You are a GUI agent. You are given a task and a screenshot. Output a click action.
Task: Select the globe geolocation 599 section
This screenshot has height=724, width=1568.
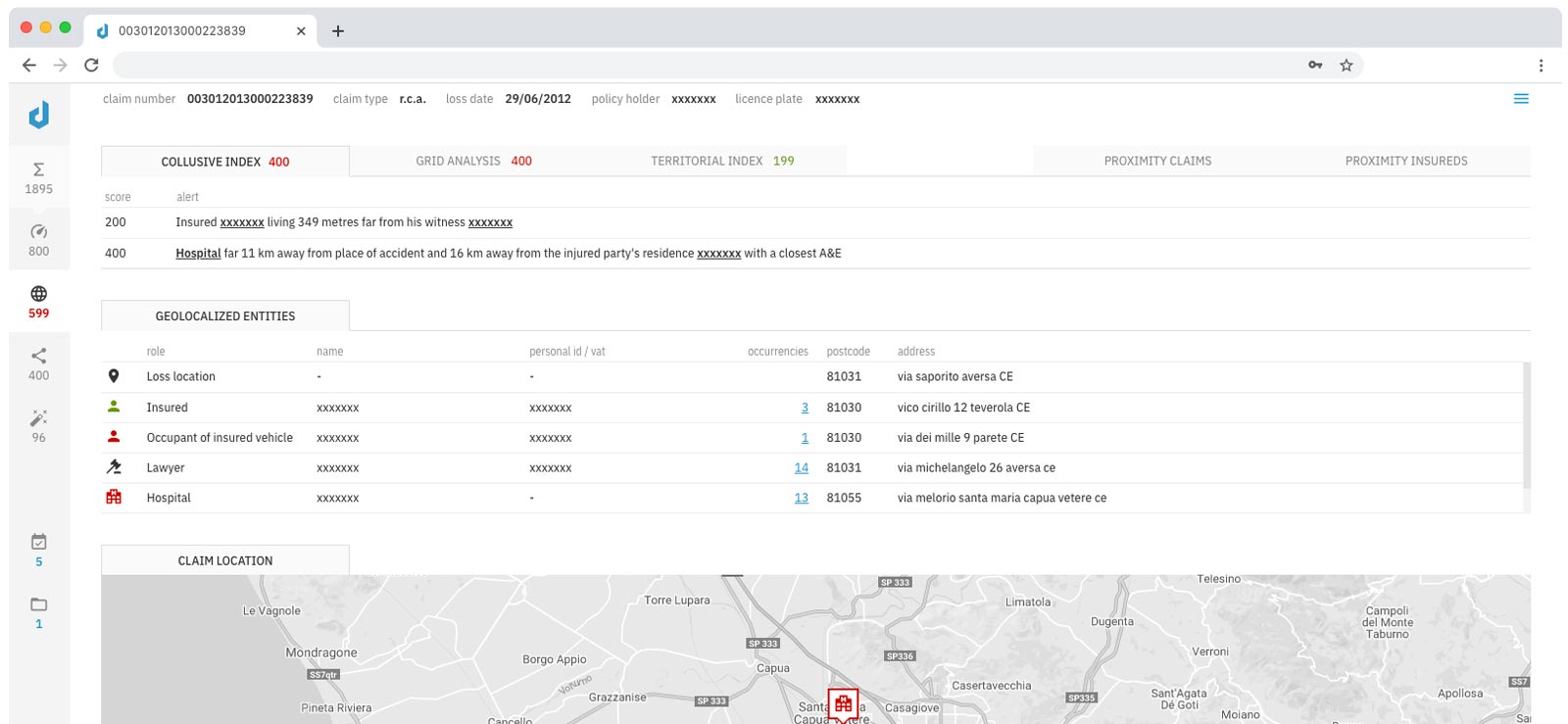39,302
